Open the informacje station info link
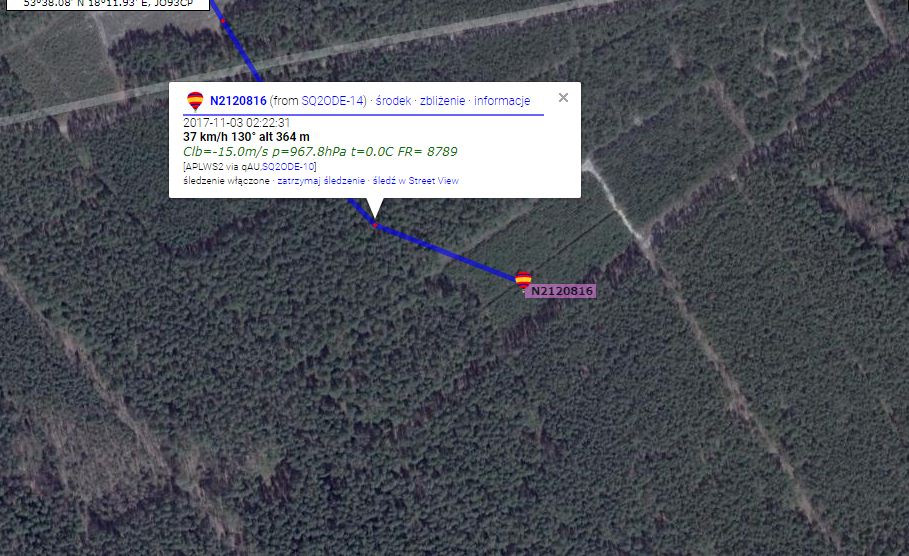This screenshot has height=556, width=909. tap(502, 101)
